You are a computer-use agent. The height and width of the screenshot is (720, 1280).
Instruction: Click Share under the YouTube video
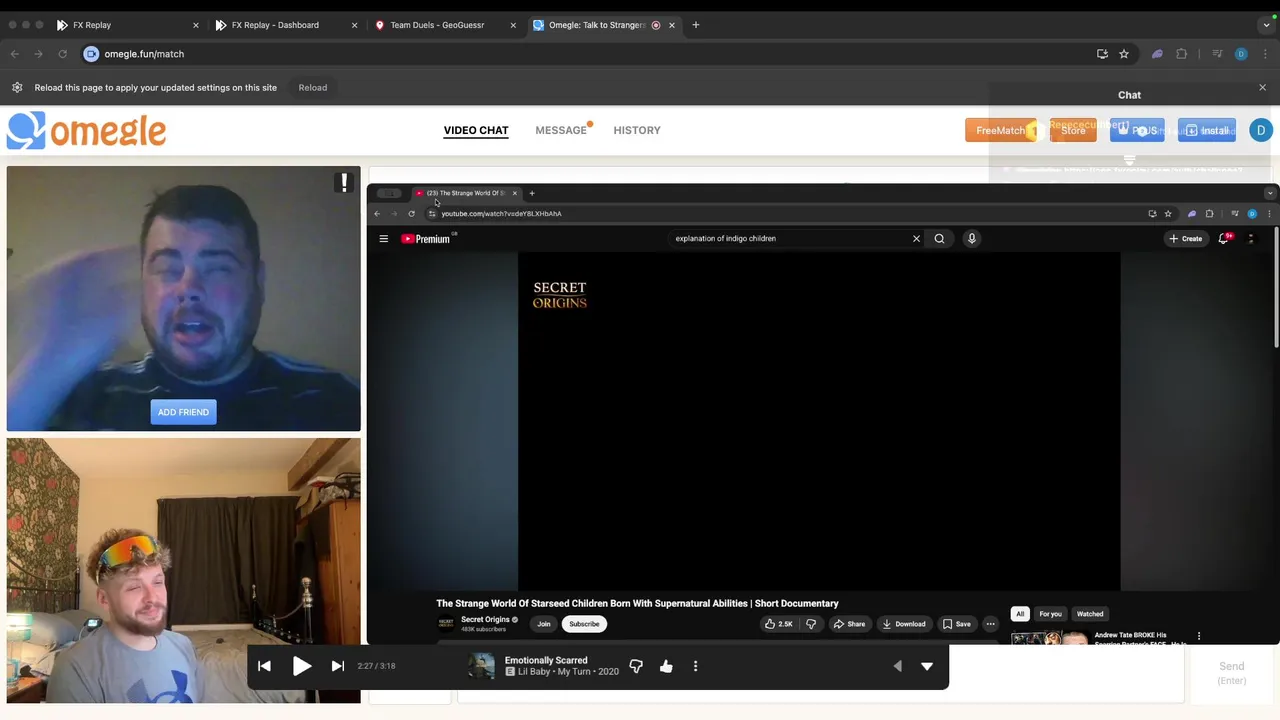[849, 624]
